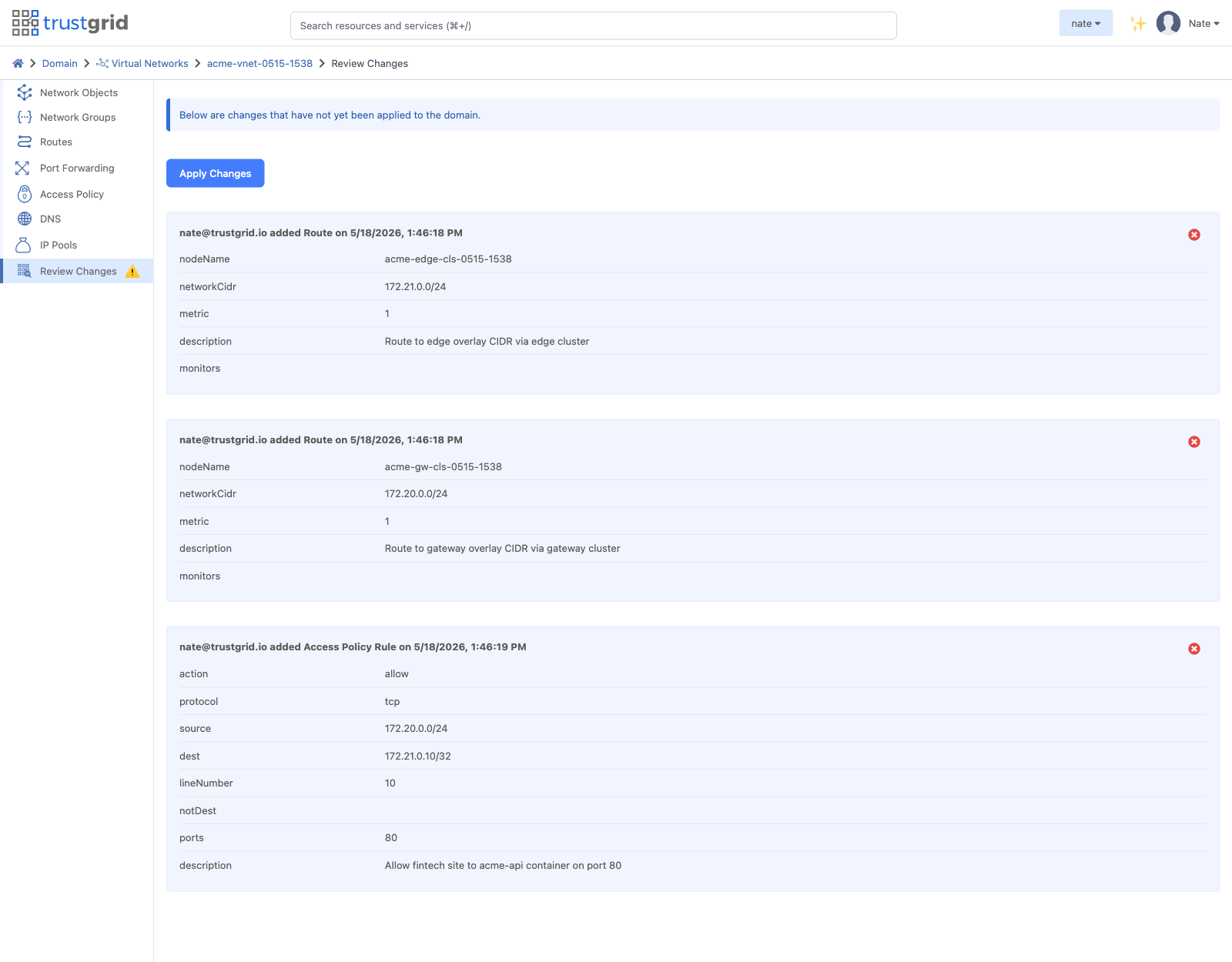The height and width of the screenshot is (962, 1232).
Task: Open the Access Policy lock icon
Action: (25, 194)
